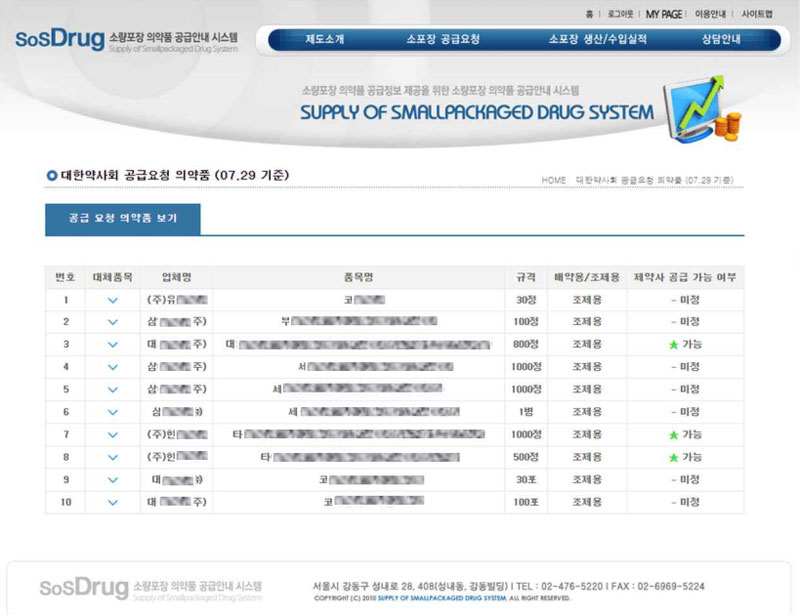Expand the substitute chevron in row 10
Screen dimensions: 800x615
(x=113, y=503)
